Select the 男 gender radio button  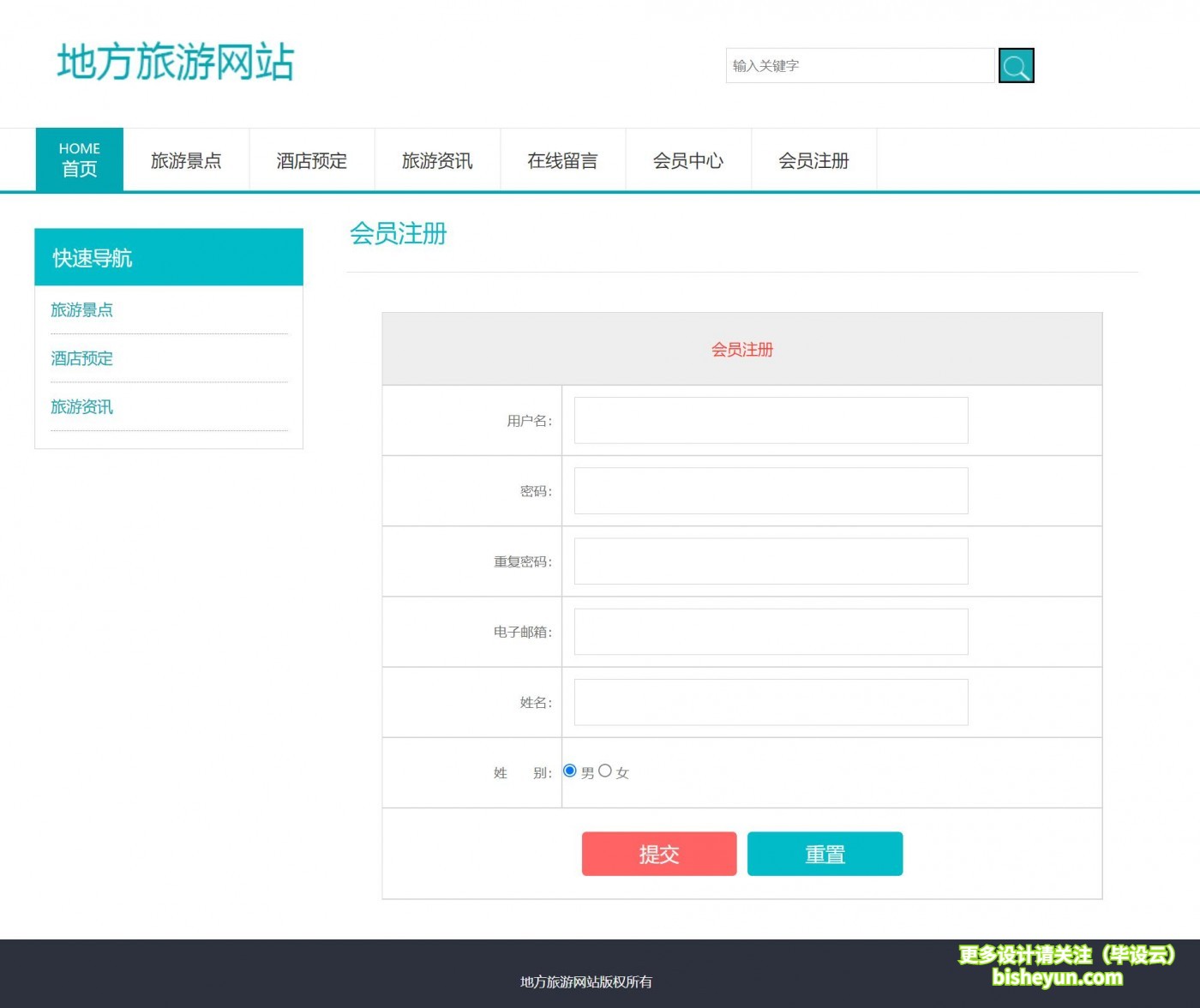coord(569,771)
